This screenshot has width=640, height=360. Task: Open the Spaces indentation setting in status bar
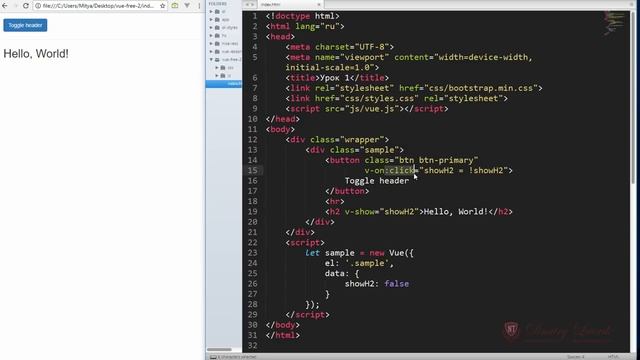tap(575, 357)
